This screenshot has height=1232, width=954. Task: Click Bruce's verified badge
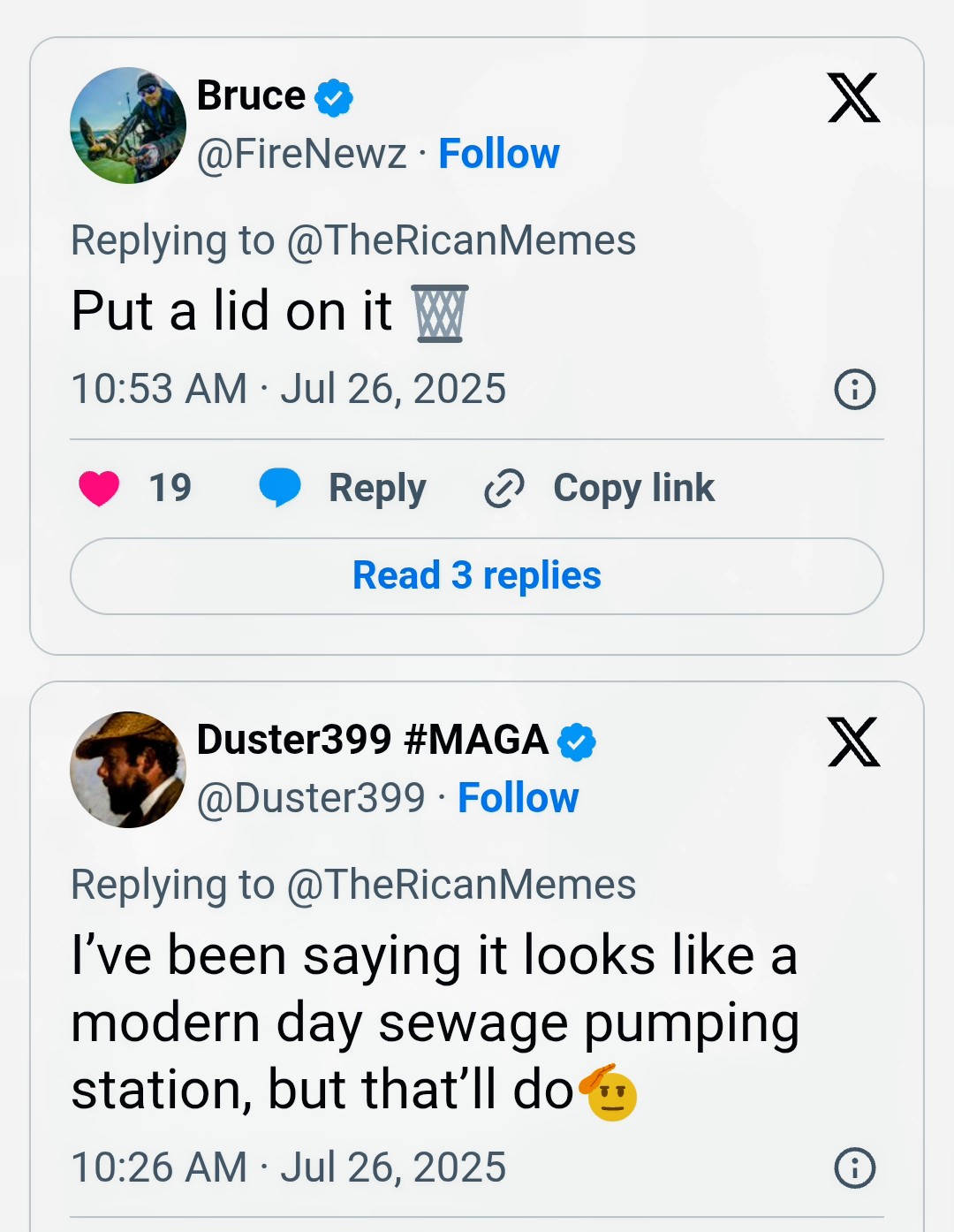tap(334, 97)
